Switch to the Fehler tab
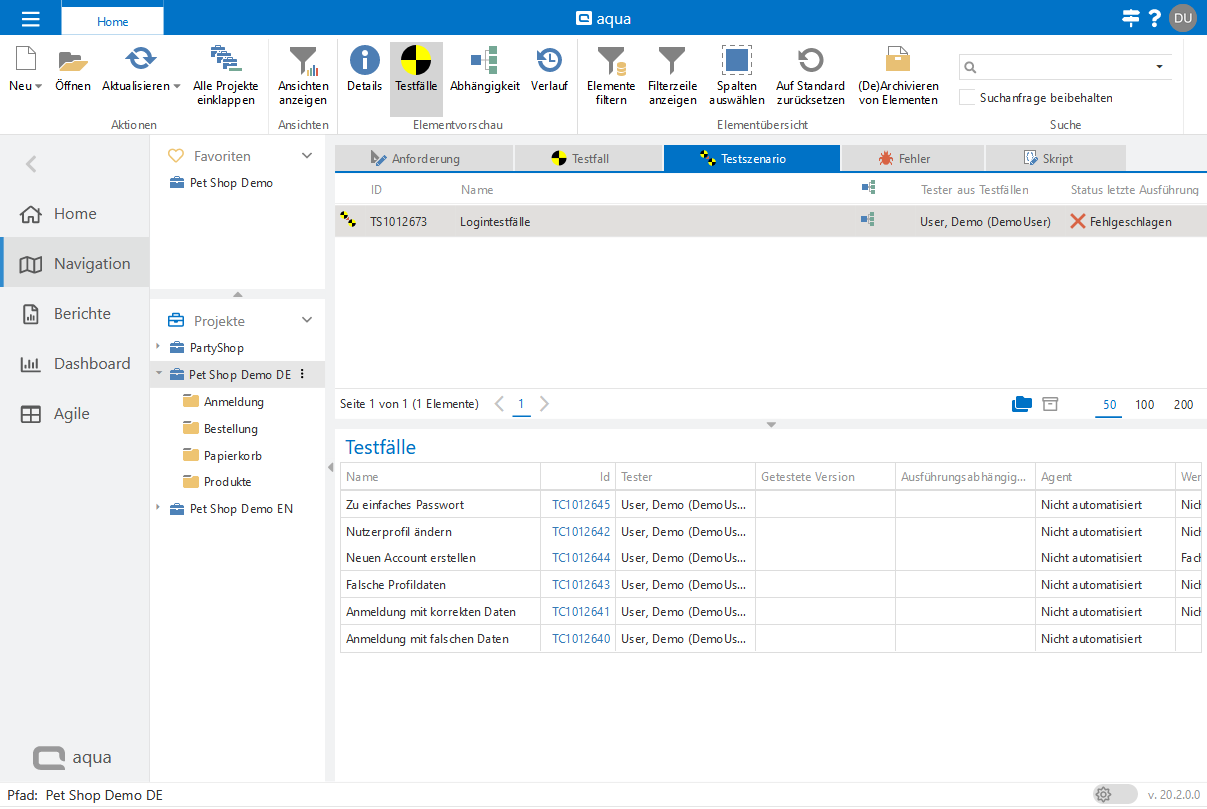 (913, 159)
